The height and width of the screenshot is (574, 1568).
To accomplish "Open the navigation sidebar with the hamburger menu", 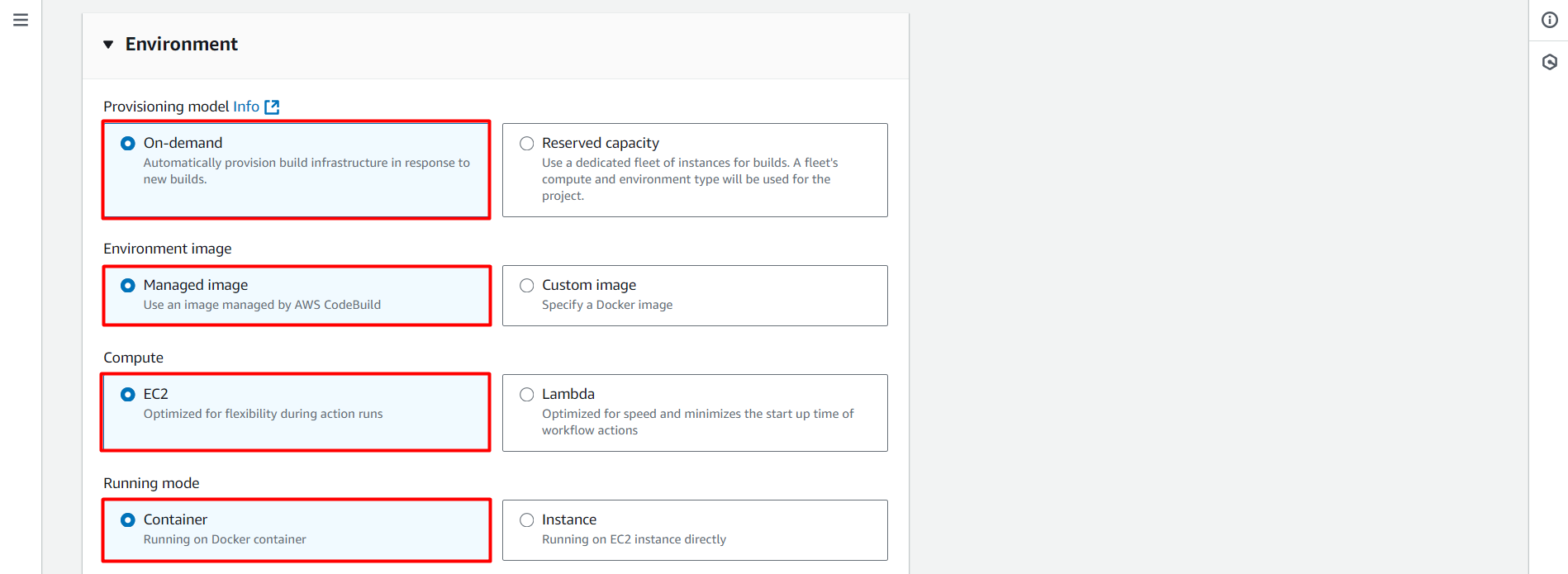I will (21, 20).
